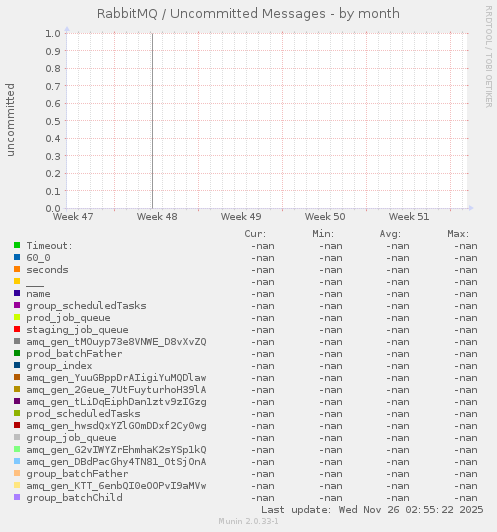Click the 'group_batchChild' legend label
This screenshot has height=532, width=497.
74,498
